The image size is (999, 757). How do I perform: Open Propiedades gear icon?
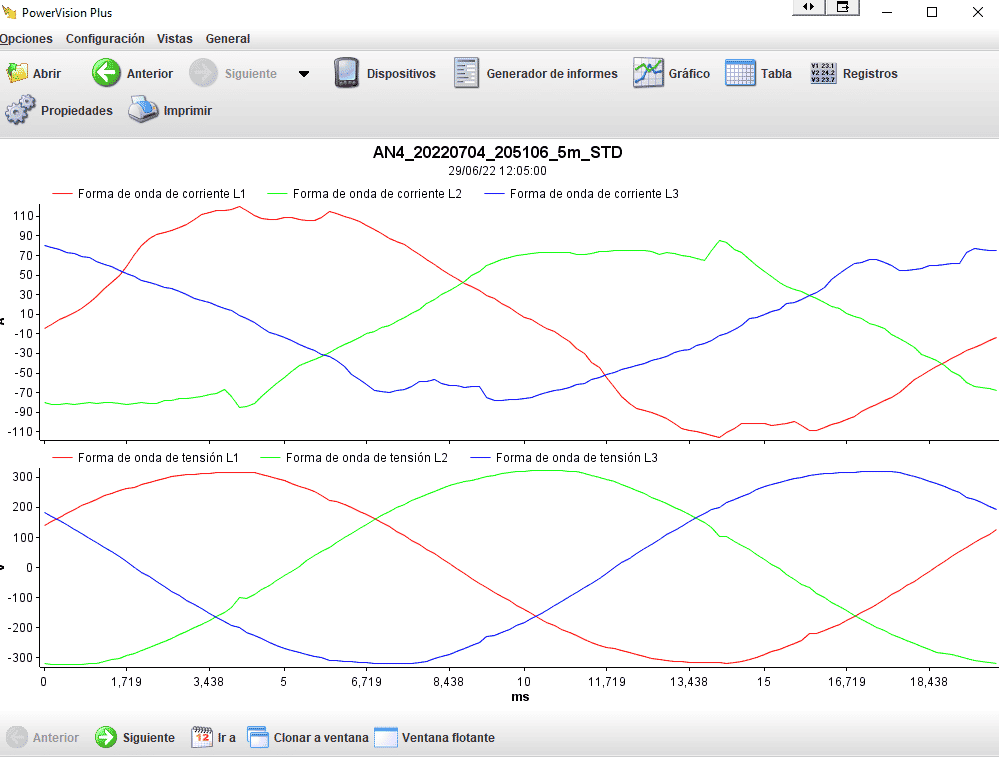20,110
